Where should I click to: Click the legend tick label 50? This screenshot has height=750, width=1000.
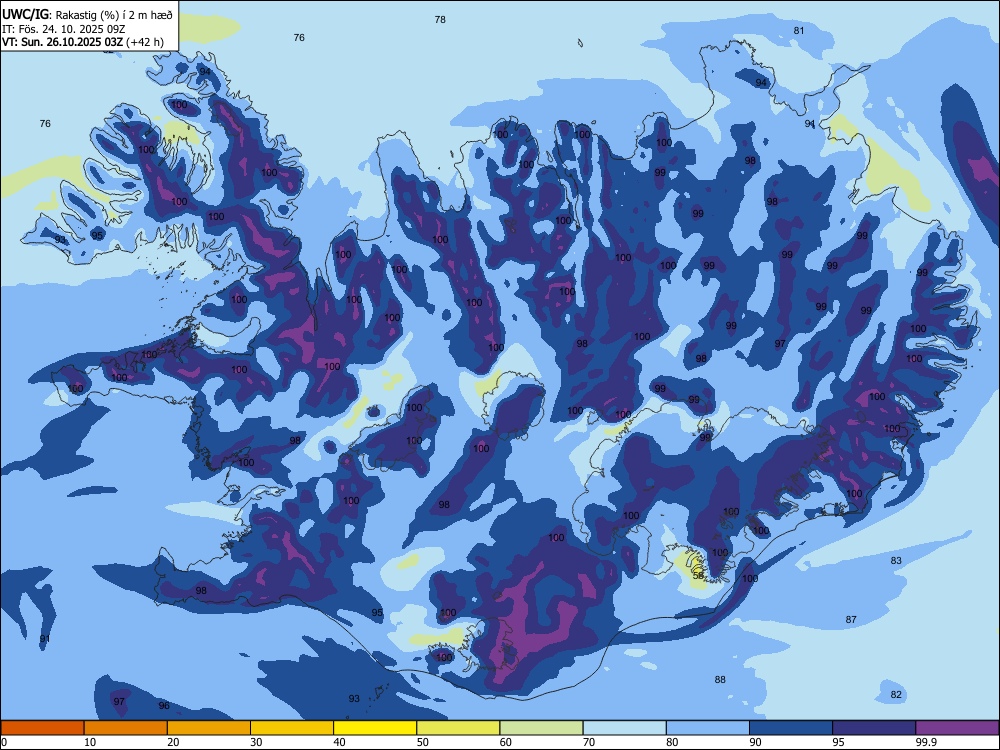coord(423,742)
